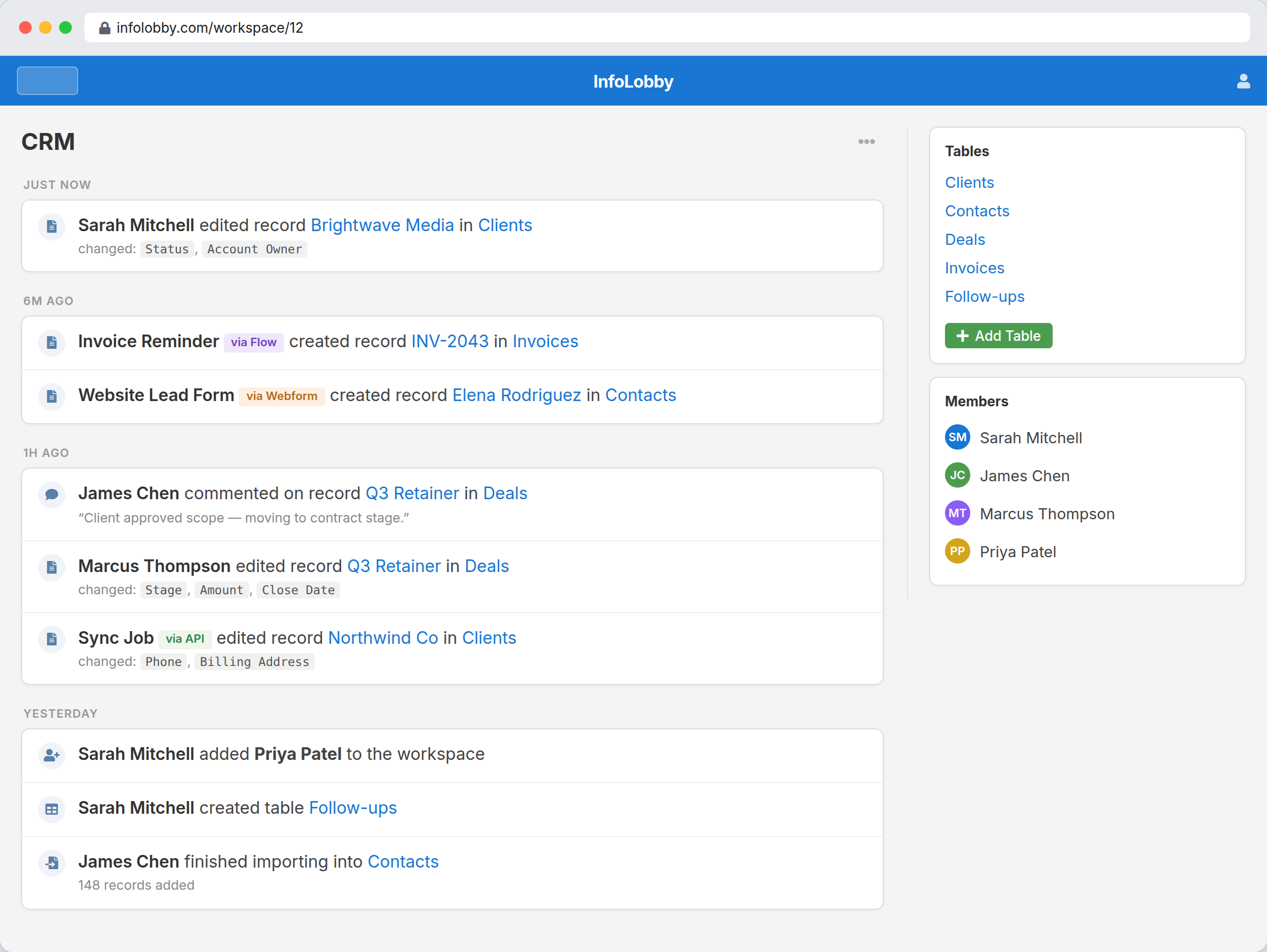This screenshot has height=952, width=1267.
Task: Open Deals link in James Chen's comment entry
Action: (x=505, y=493)
